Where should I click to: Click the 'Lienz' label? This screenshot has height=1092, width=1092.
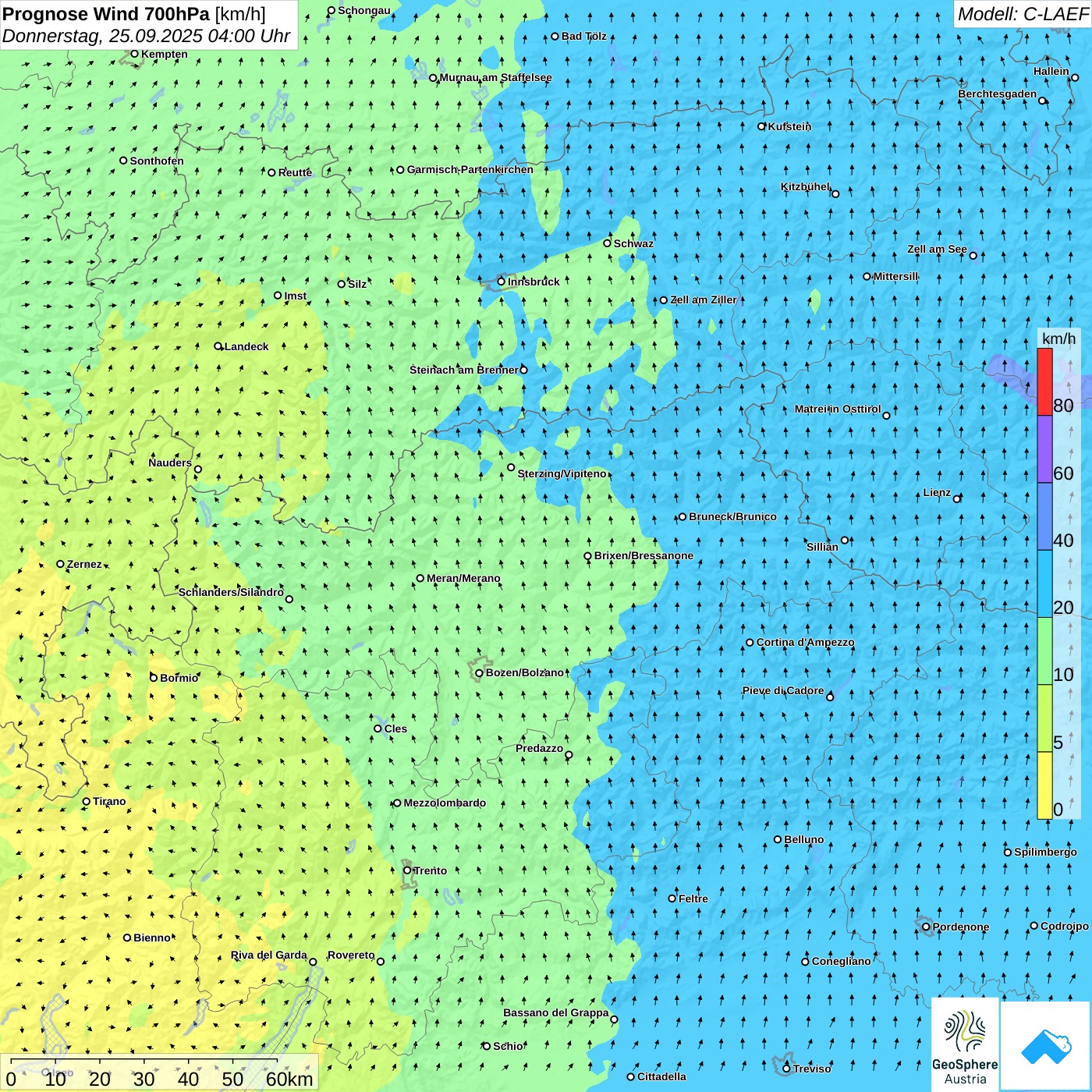937,493
